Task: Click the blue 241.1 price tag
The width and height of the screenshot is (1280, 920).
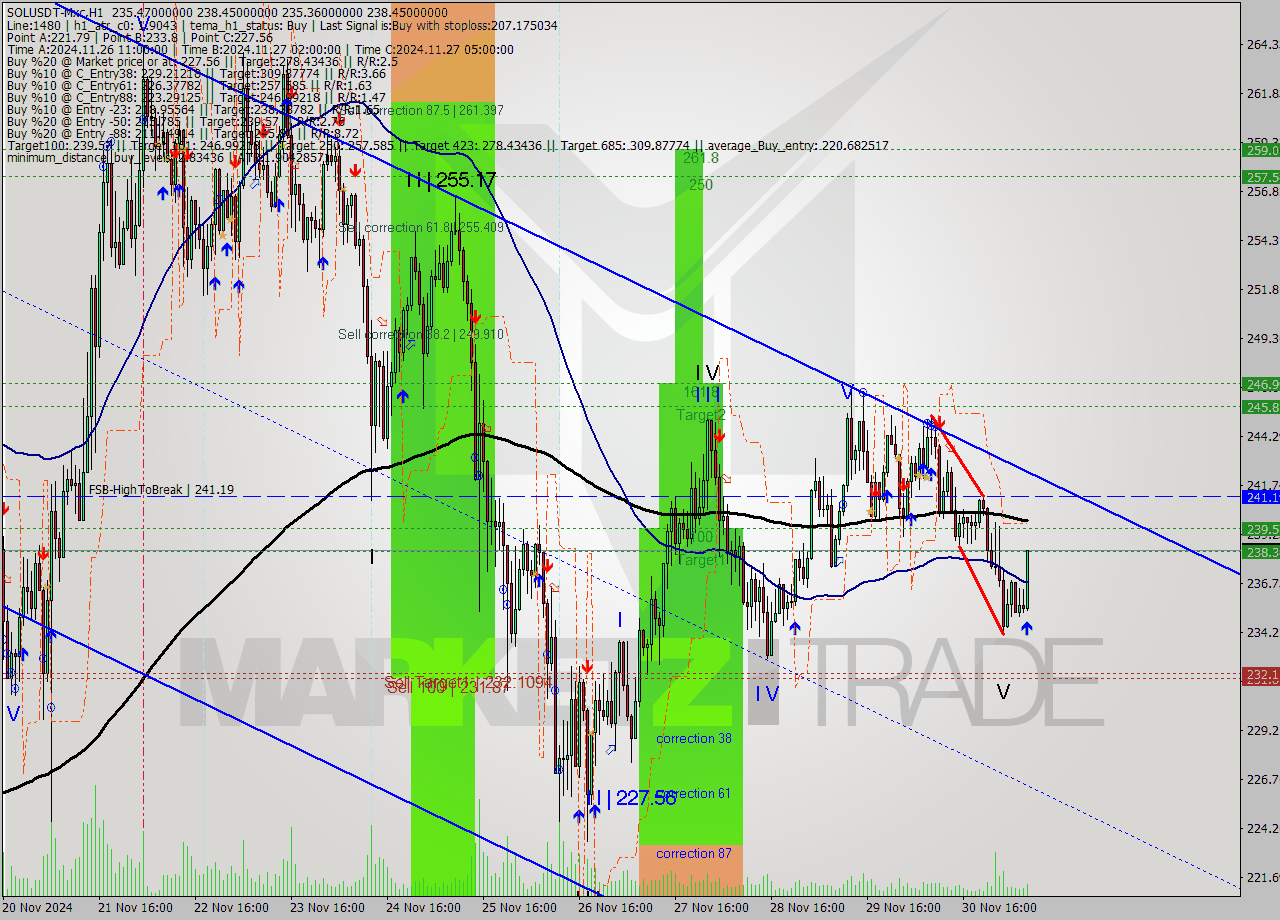Action: tap(1261, 496)
